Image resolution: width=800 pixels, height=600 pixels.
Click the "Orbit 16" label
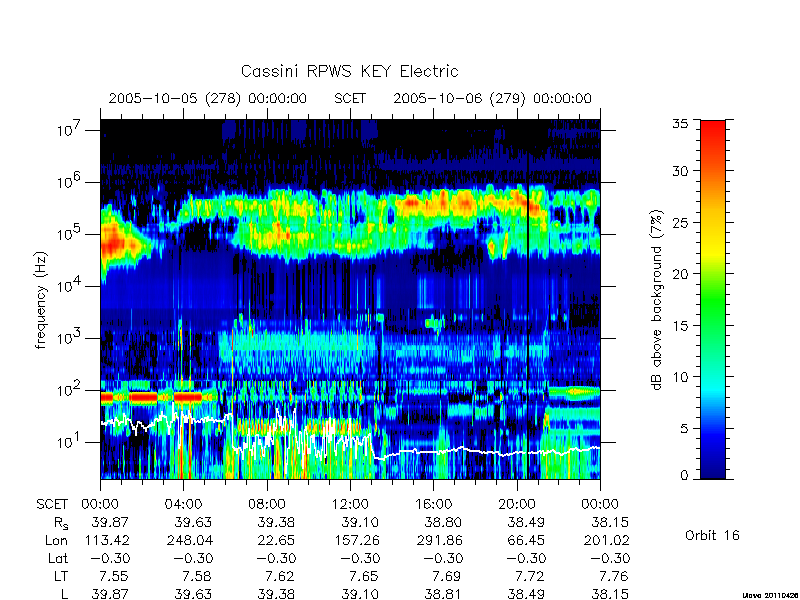(712, 535)
